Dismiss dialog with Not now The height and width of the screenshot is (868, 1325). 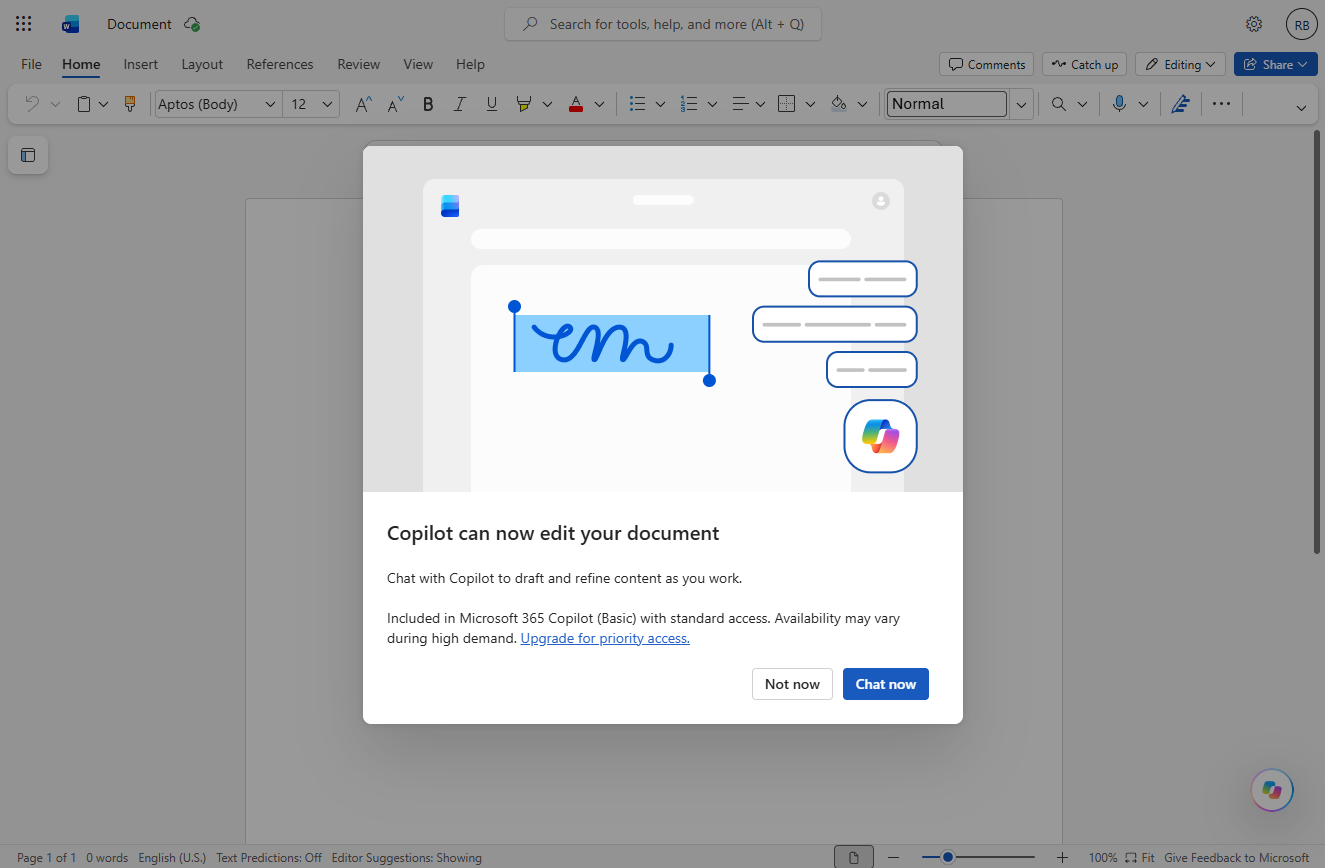(x=792, y=684)
